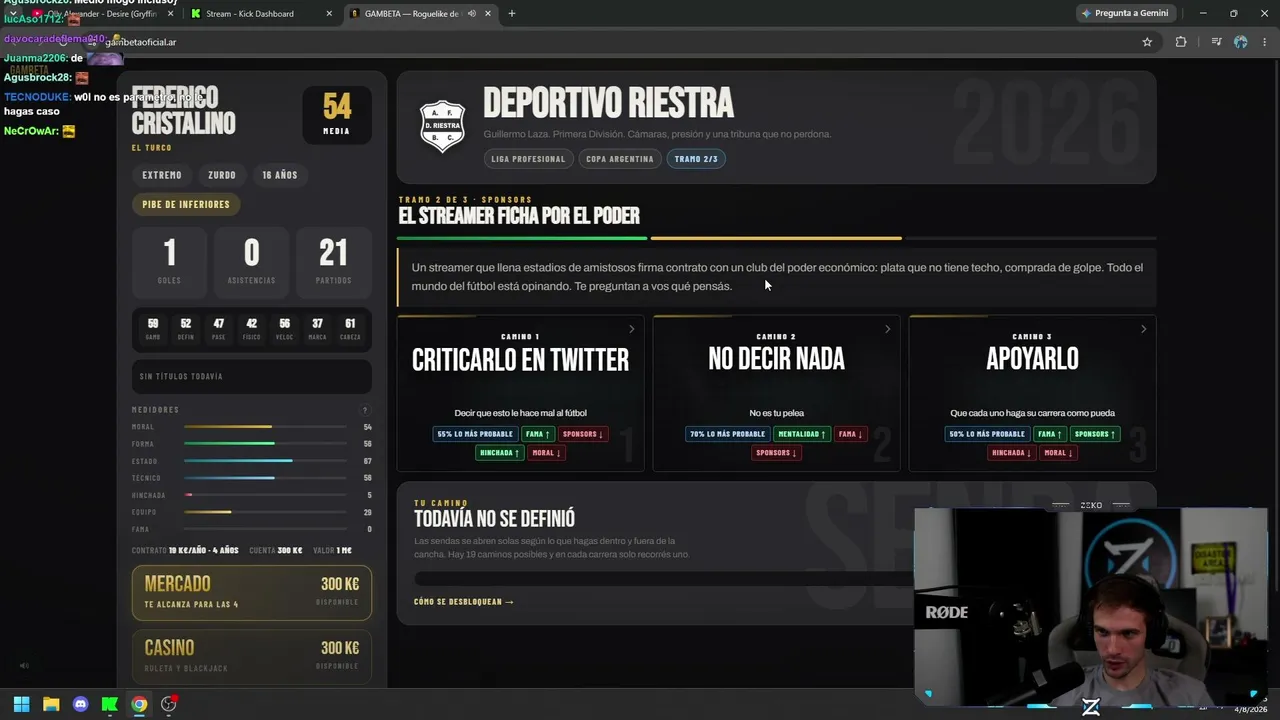This screenshot has width=1280, height=720.
Task: Click the Mentalidad up tag in Camino 2
Action: 802,434
